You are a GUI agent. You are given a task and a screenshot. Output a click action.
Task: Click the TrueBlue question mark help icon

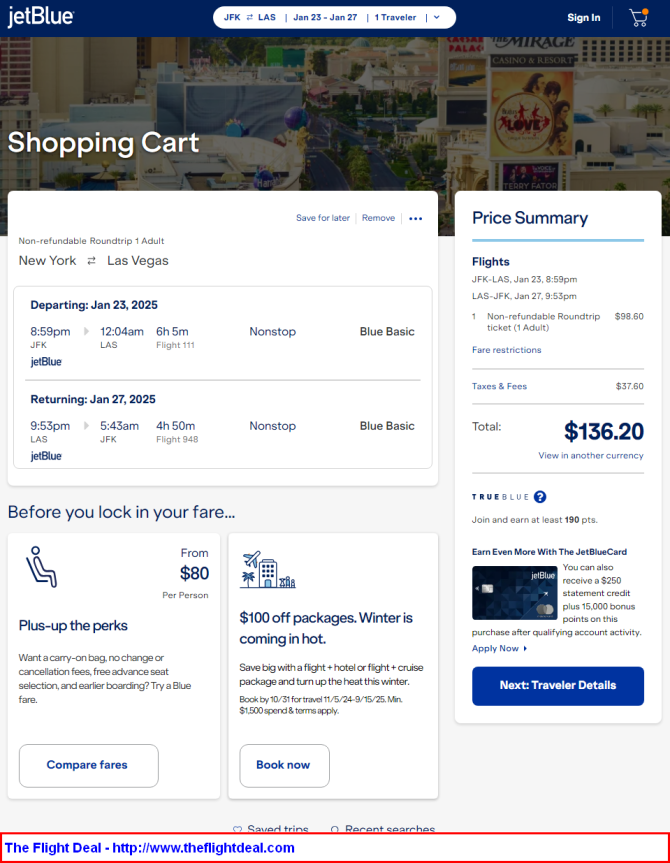tap(540, 497)
